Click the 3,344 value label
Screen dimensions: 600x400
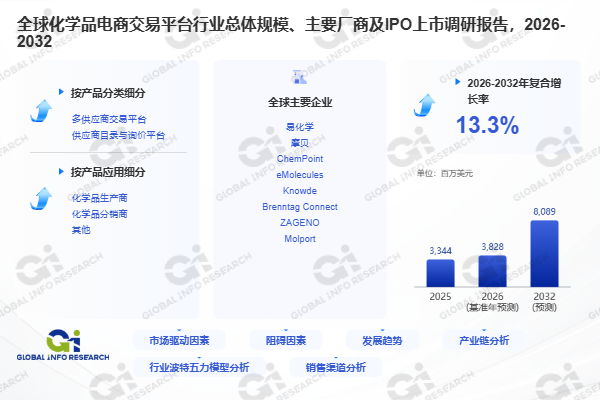pyautogui.click(x=440, y=251)
